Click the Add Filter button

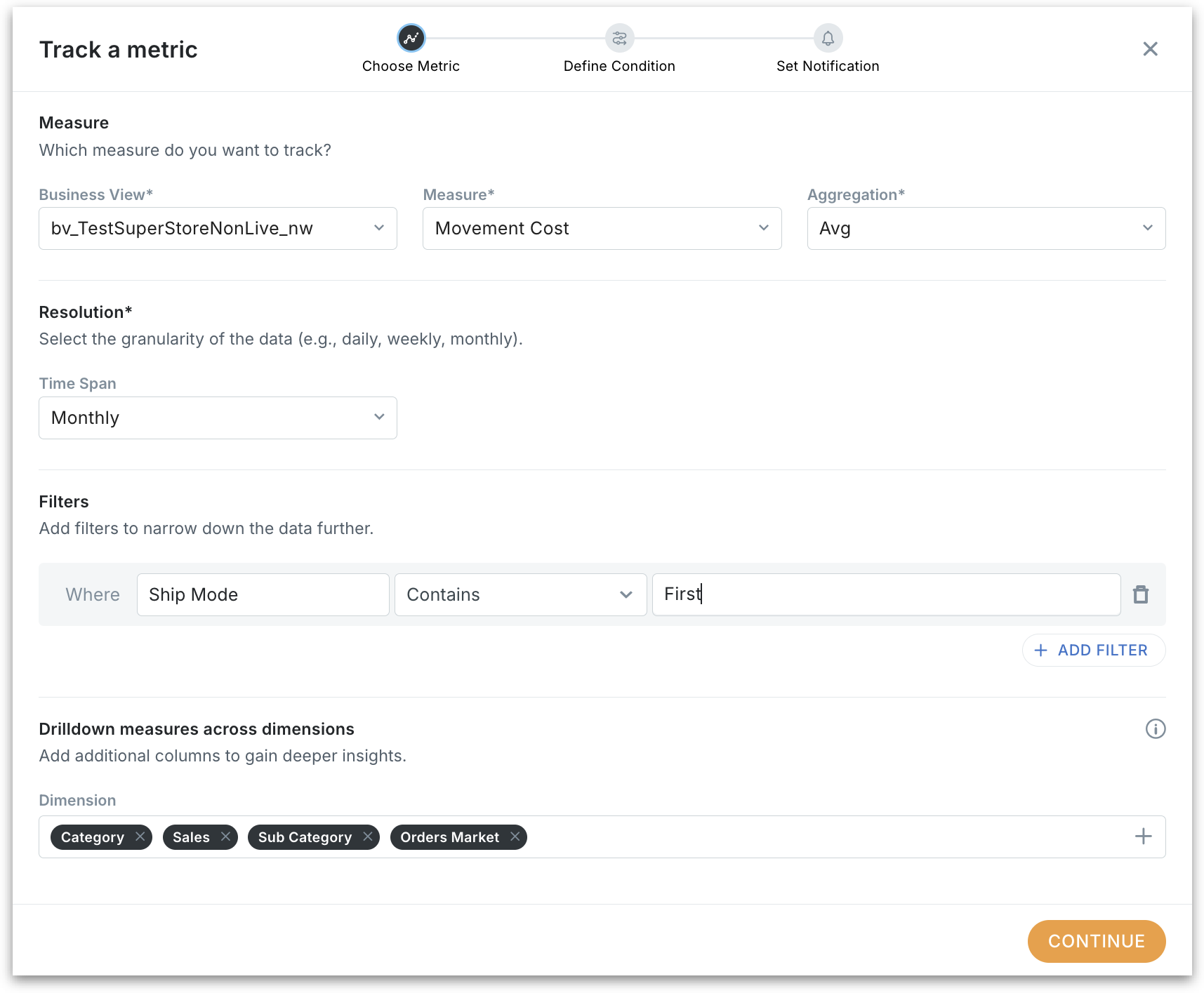click(1093, 651)
